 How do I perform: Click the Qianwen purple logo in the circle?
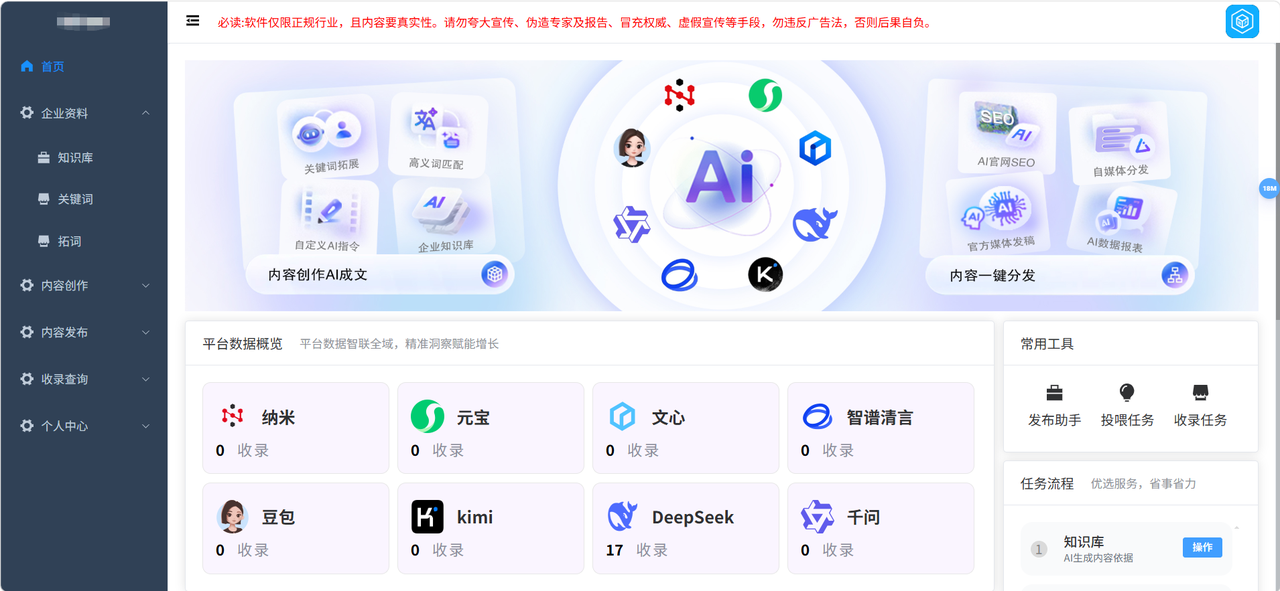[632, 224]
